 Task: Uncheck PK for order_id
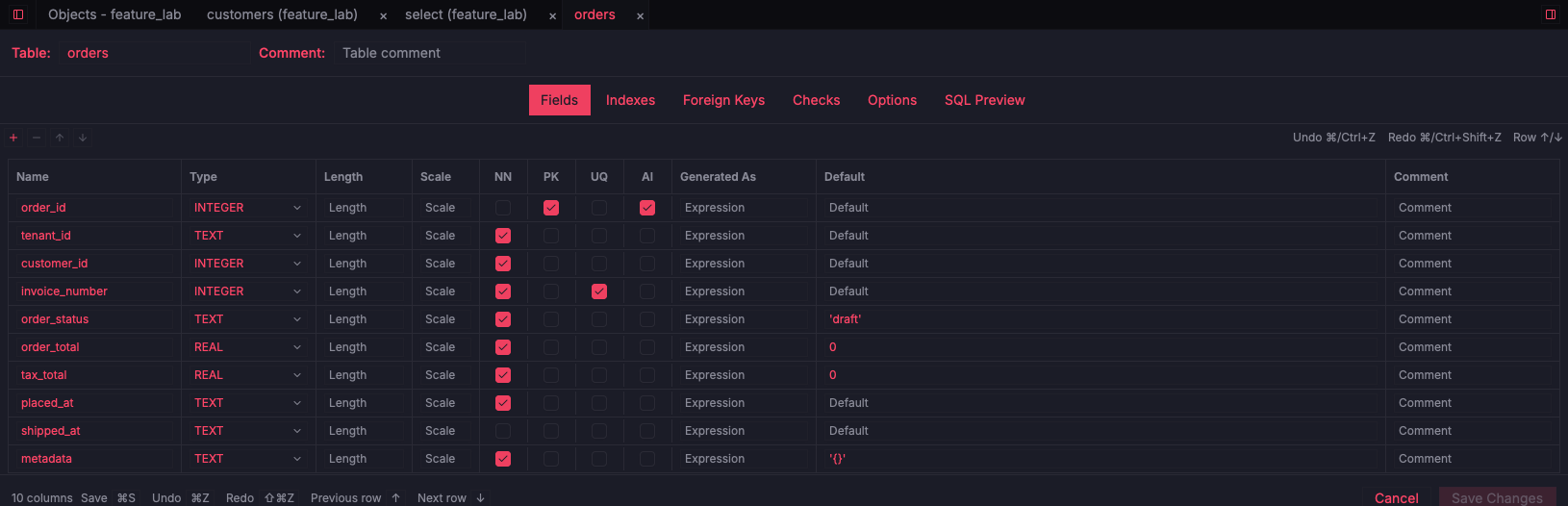click(x=551, y=208)
